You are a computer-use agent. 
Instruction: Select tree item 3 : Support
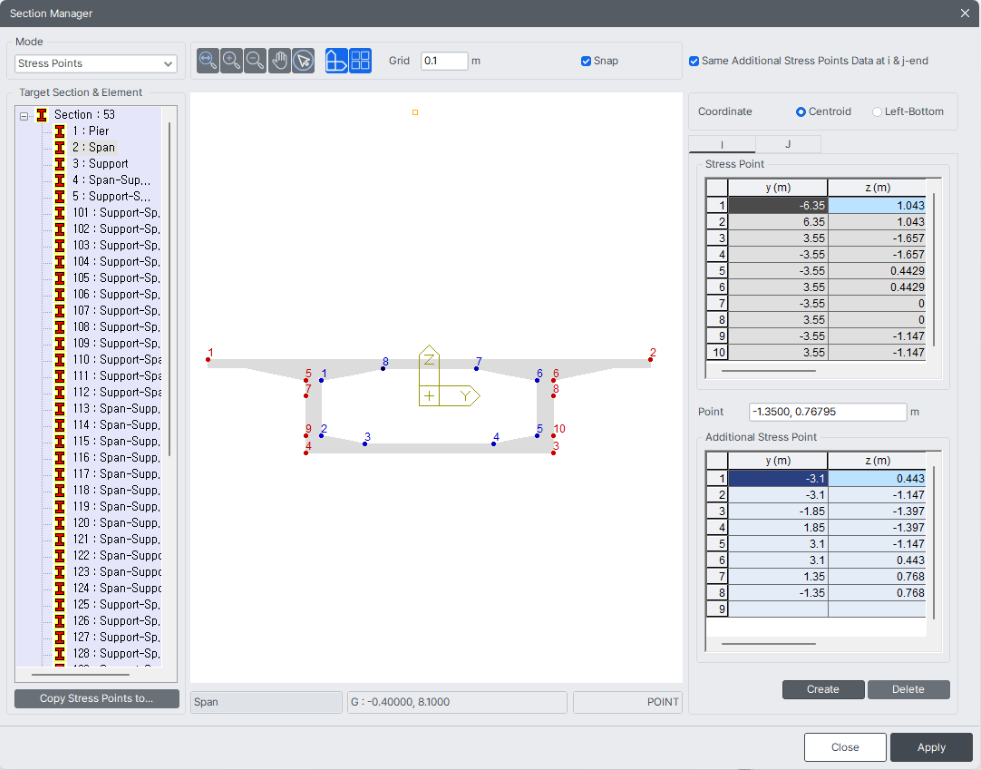pos(100,163)
